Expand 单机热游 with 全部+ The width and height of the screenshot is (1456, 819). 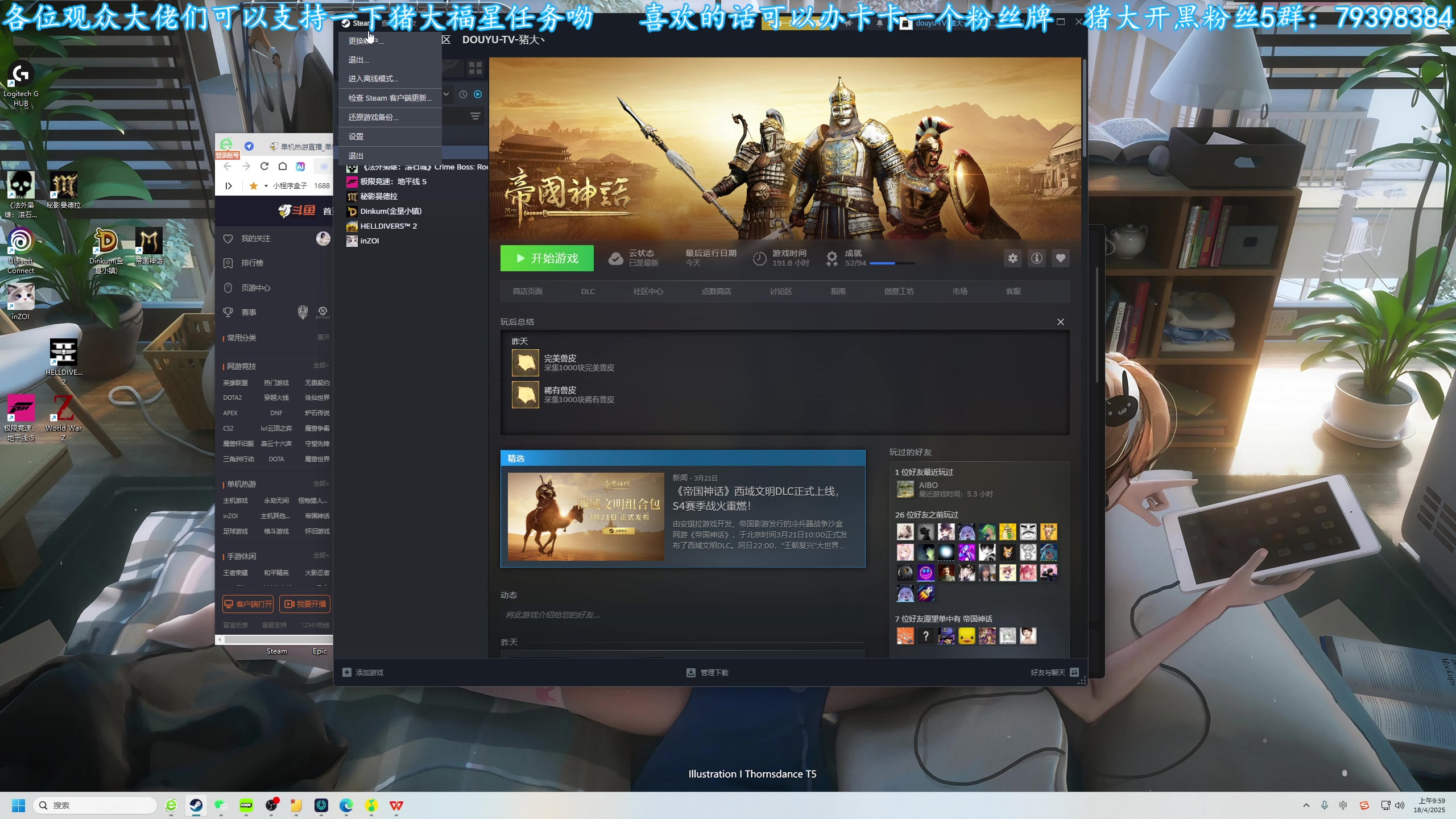[321, 483]
